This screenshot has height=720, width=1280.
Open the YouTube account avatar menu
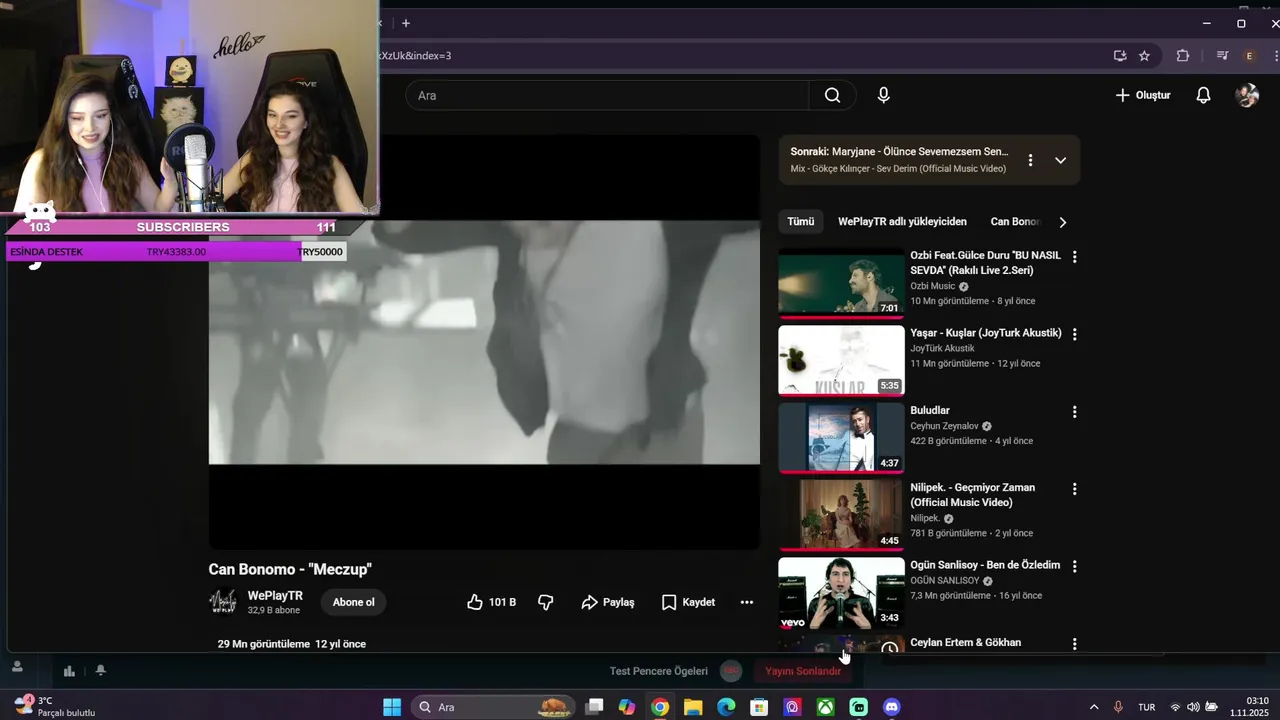pos(1247,95)
